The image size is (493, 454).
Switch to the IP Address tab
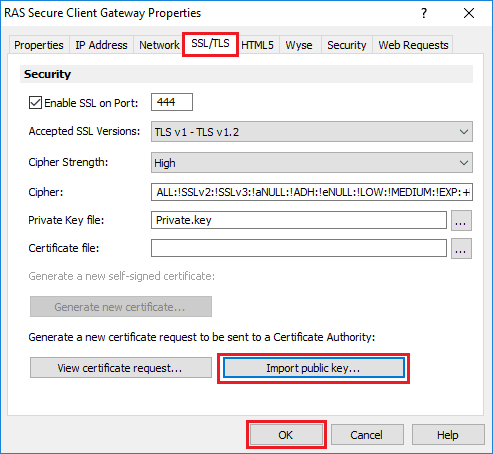(x=101, y=45)
